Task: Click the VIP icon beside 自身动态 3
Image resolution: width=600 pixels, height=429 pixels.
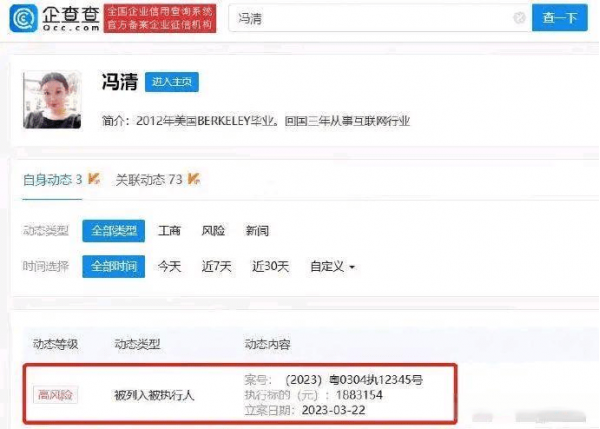Action: pos(94,179)
